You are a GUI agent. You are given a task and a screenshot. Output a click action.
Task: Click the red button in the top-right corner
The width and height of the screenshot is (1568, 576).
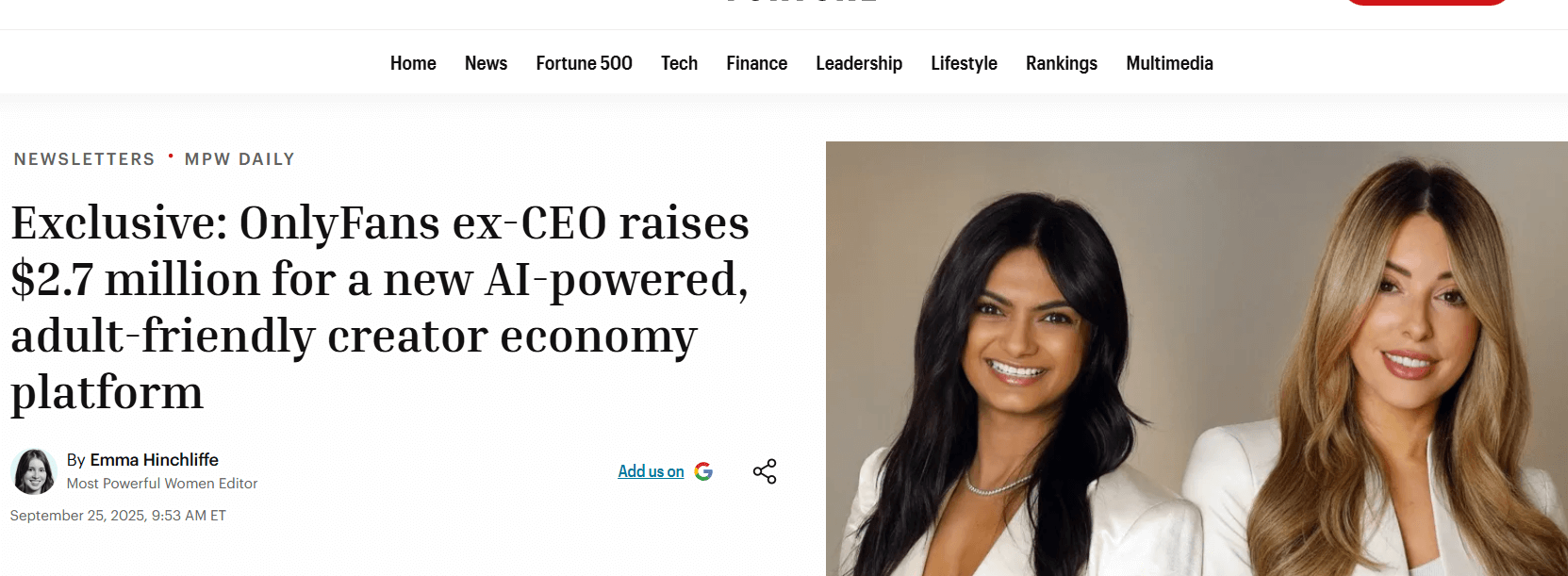pos(1425,2)
